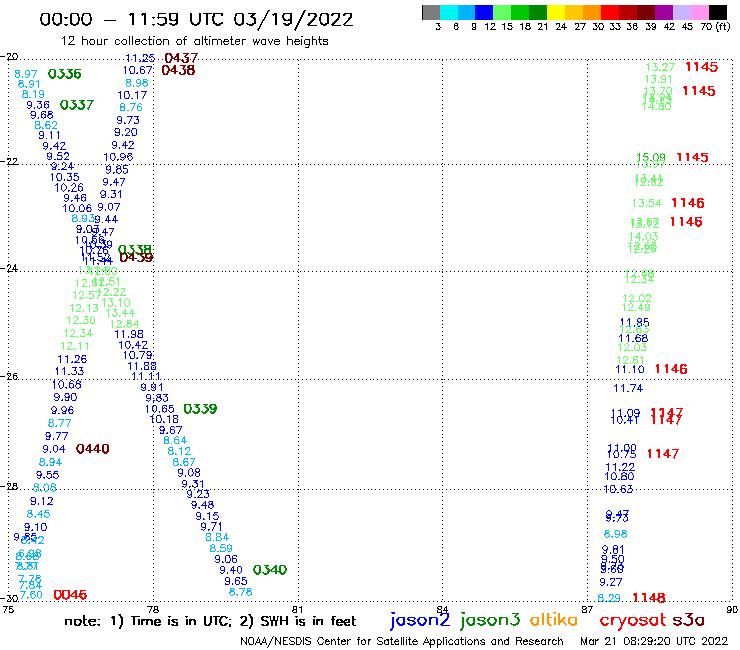The height and width of the screenshot is (650, 740).
Task: Click the green 0339 time label
Action: (200, 409)
